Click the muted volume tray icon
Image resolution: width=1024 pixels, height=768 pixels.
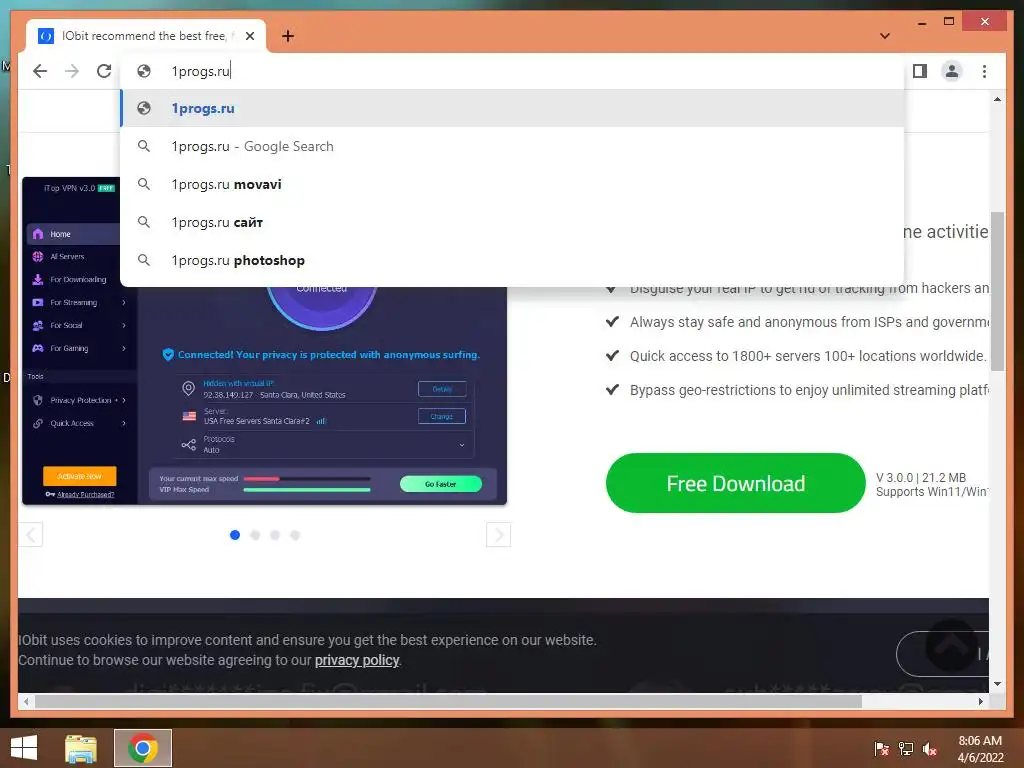pos(930,749)
